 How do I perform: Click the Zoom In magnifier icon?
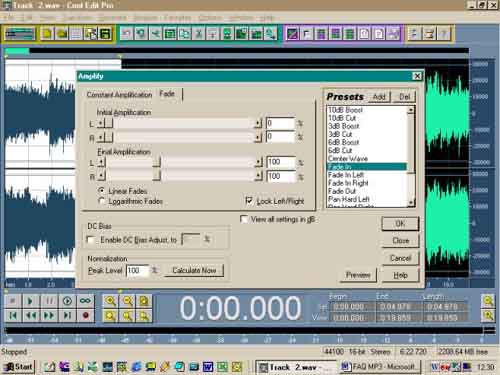tap(110, 301)
